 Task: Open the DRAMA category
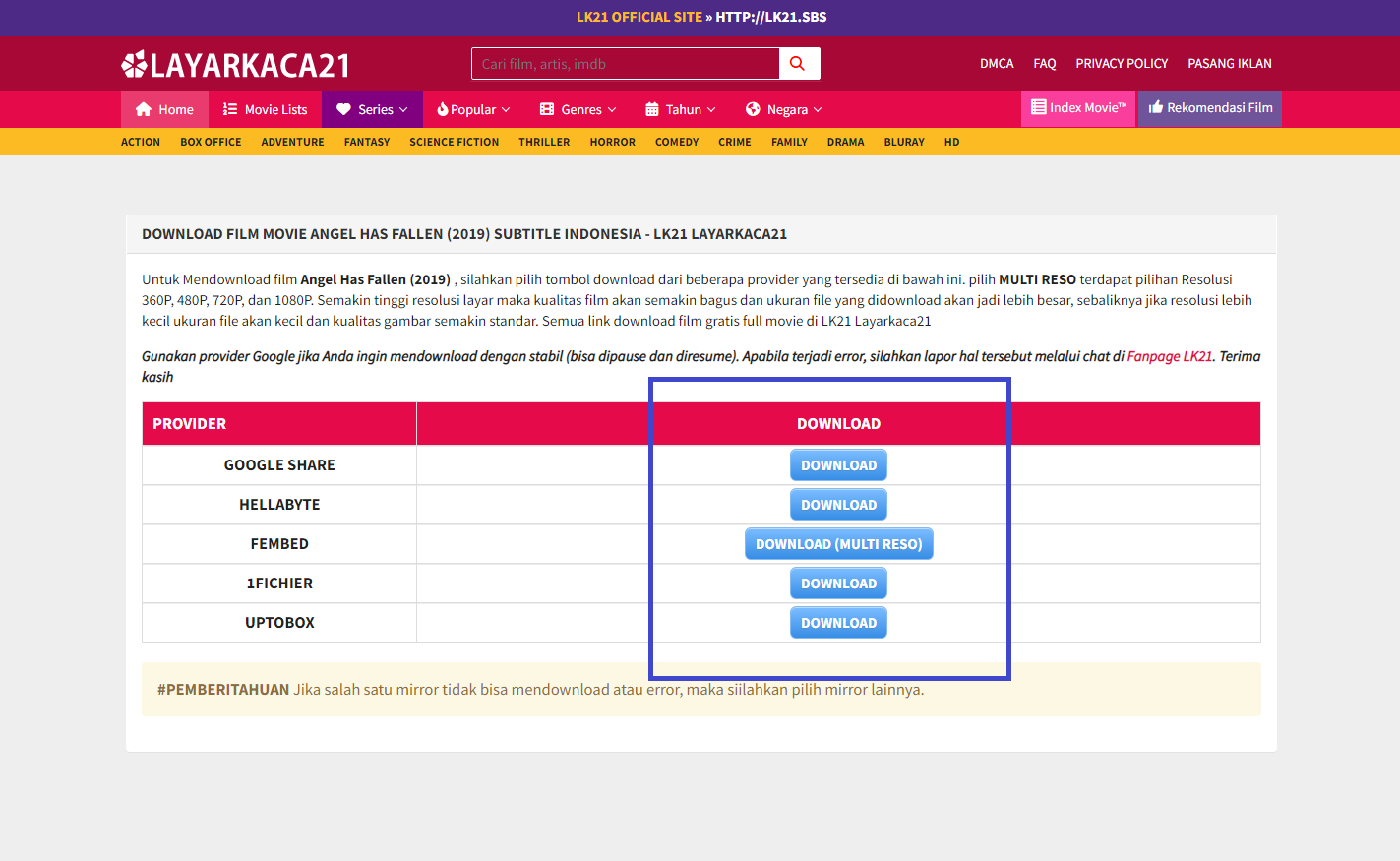tap(846, 142)
